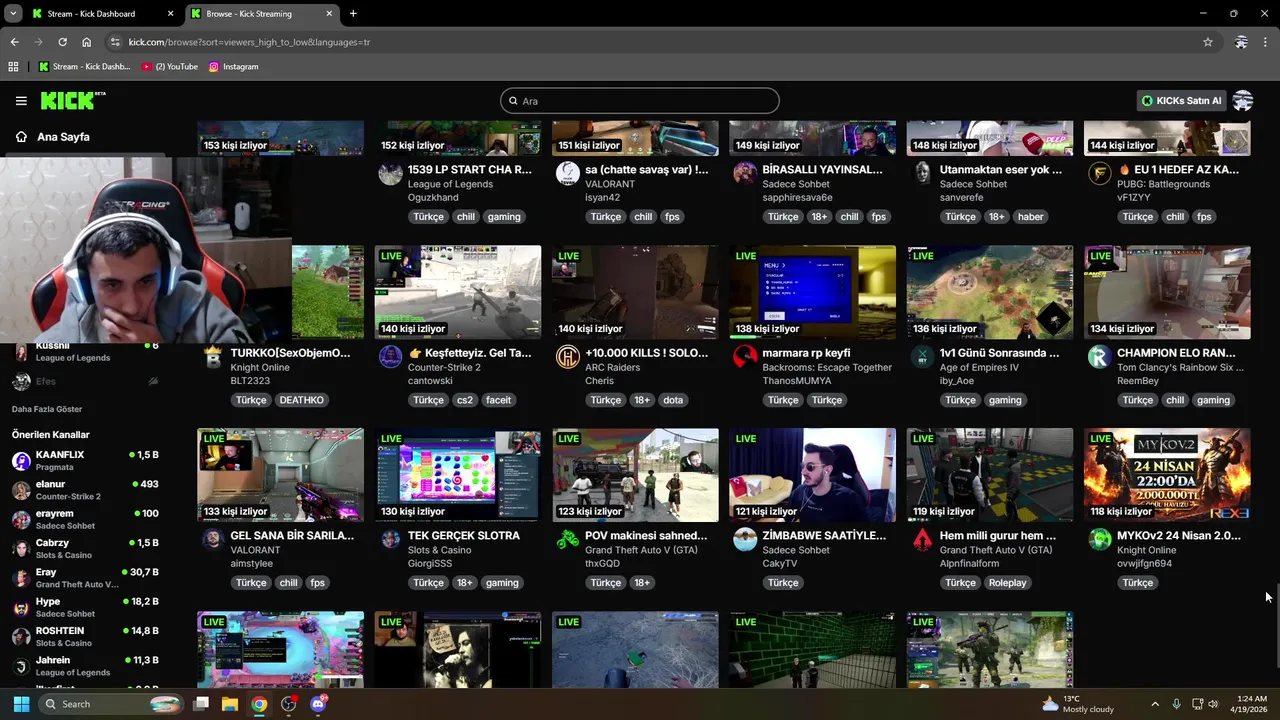
Task: Click 'ARC Raiders' category text
Action: (612, 367)
